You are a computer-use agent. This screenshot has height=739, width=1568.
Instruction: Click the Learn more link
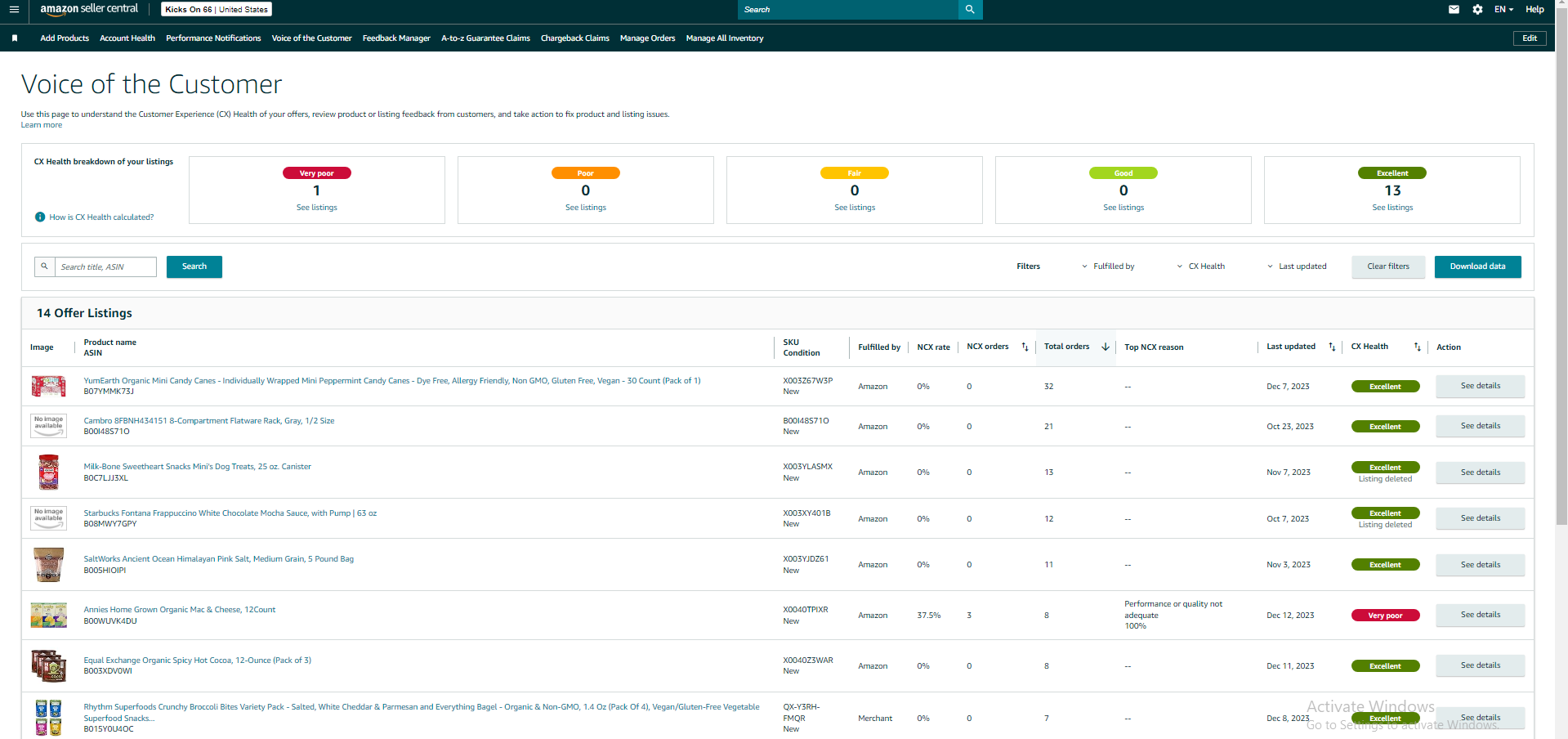point(42,125)
